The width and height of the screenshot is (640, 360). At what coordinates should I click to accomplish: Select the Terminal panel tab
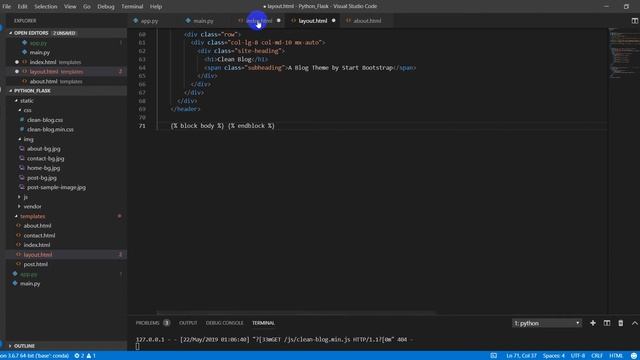(x=263, y=323)
